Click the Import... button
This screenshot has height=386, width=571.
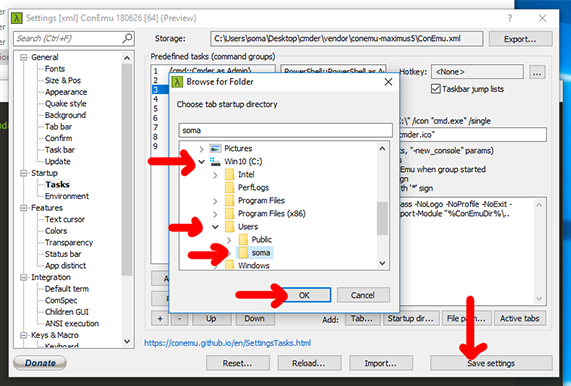381,363
